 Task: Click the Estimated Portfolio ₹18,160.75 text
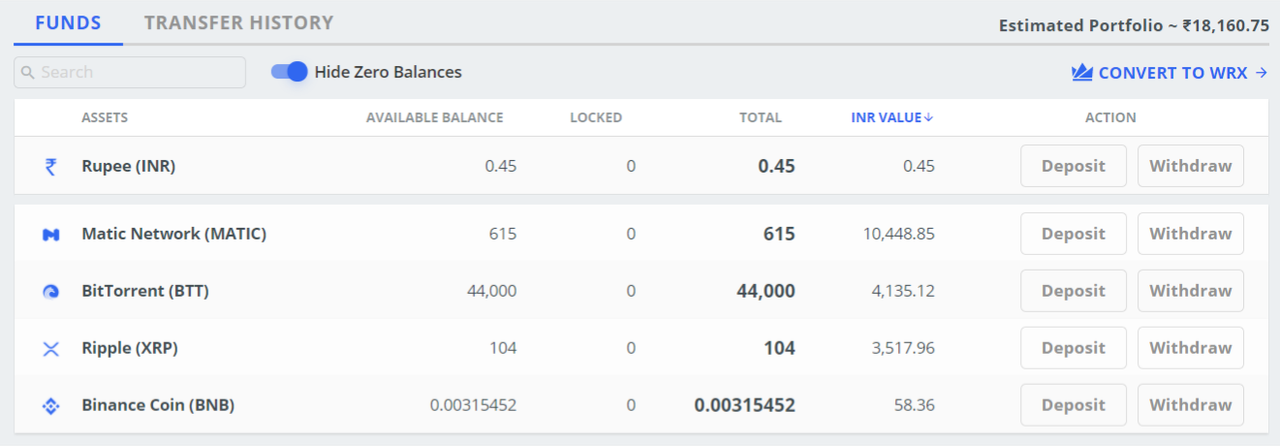(x=1134, y=26)
